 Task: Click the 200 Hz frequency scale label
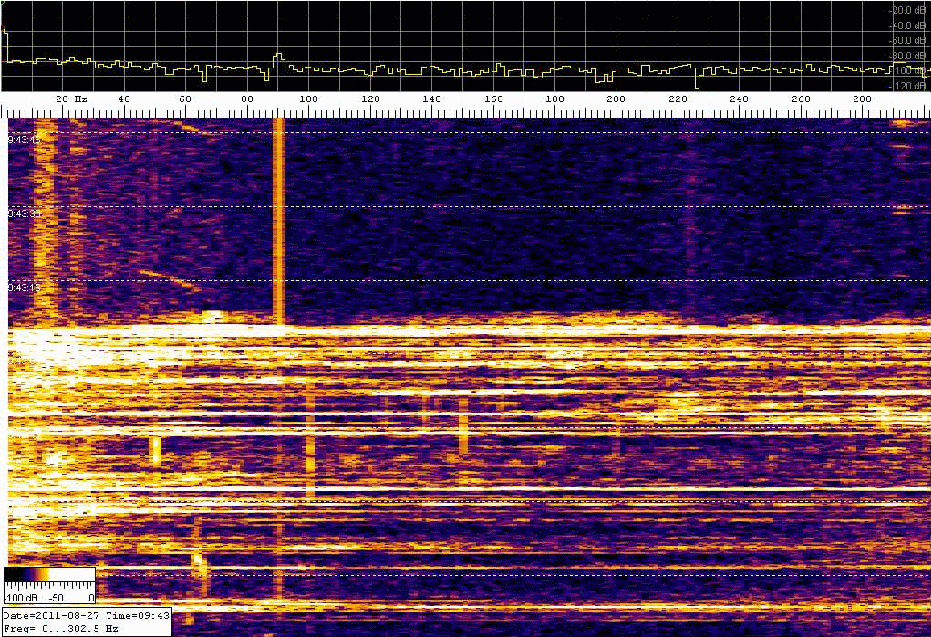pyautogui.click(x=616, y=100)
